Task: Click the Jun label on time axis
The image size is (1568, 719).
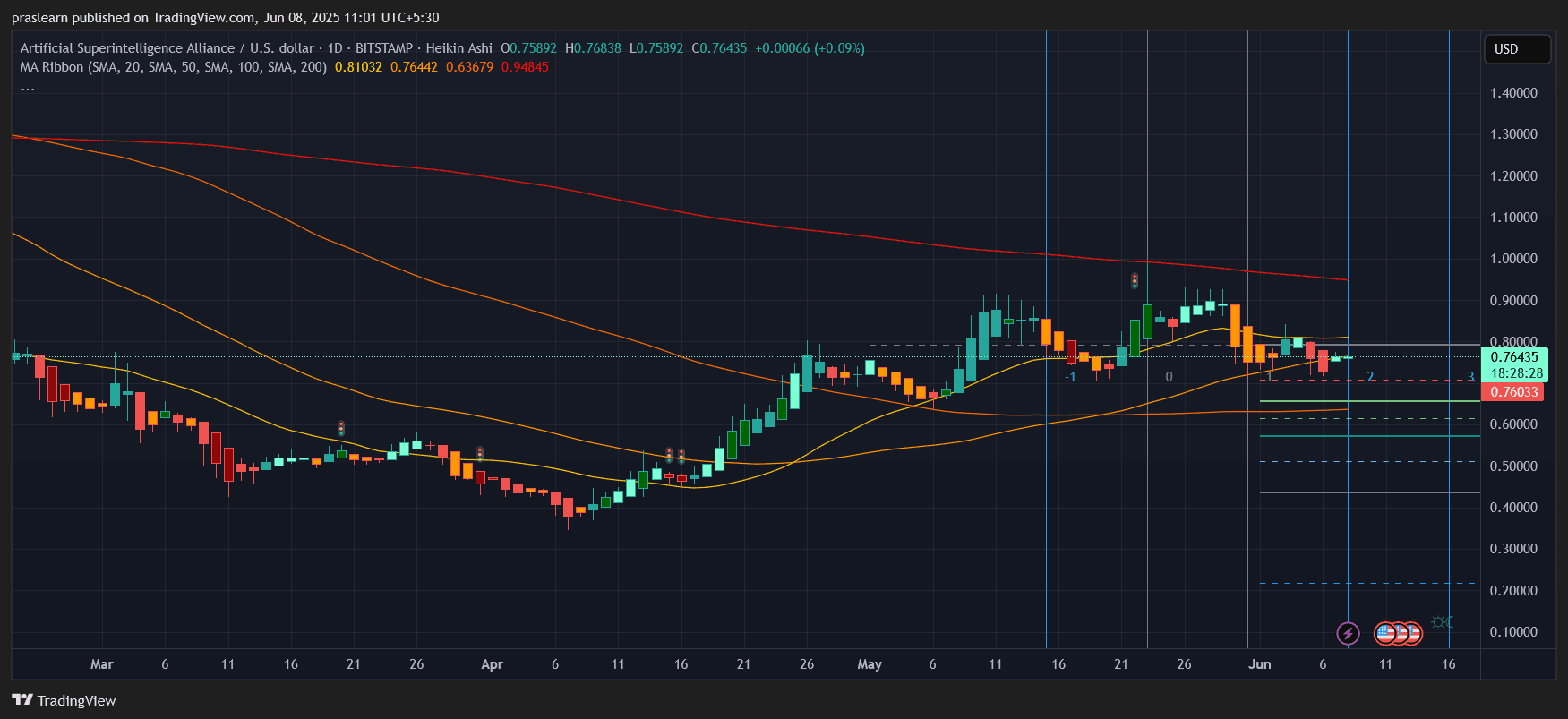Action: click(x=1260, y=664)
